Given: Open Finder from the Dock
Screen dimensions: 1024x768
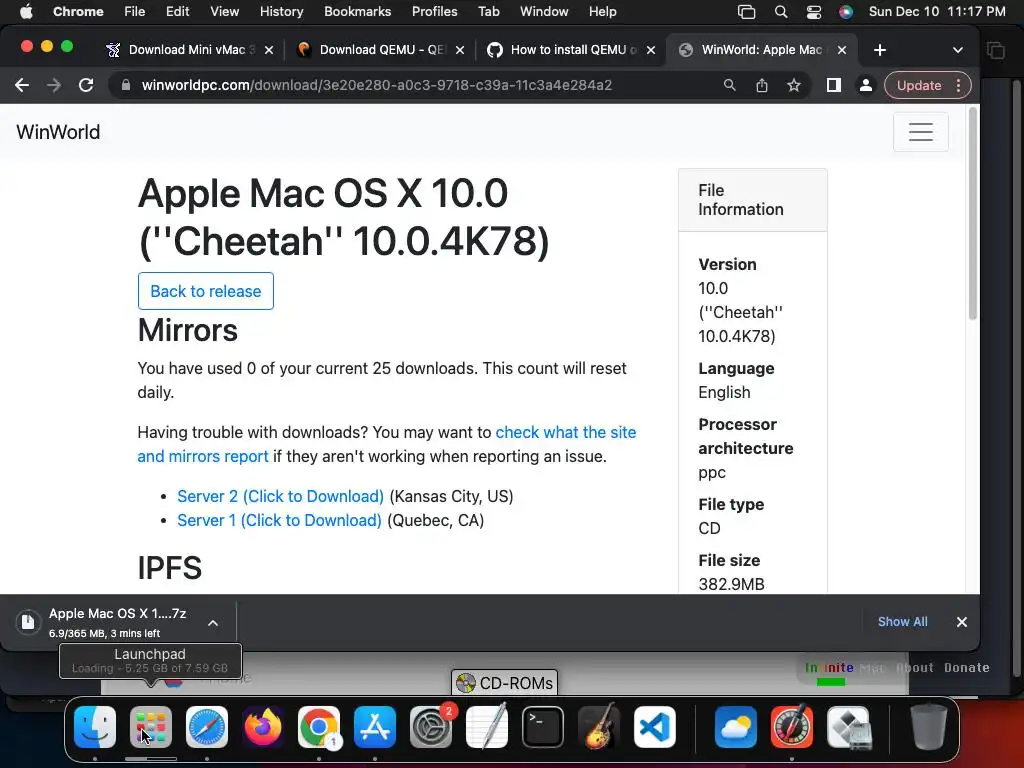Looking at the screenshot, I should 95,727.
